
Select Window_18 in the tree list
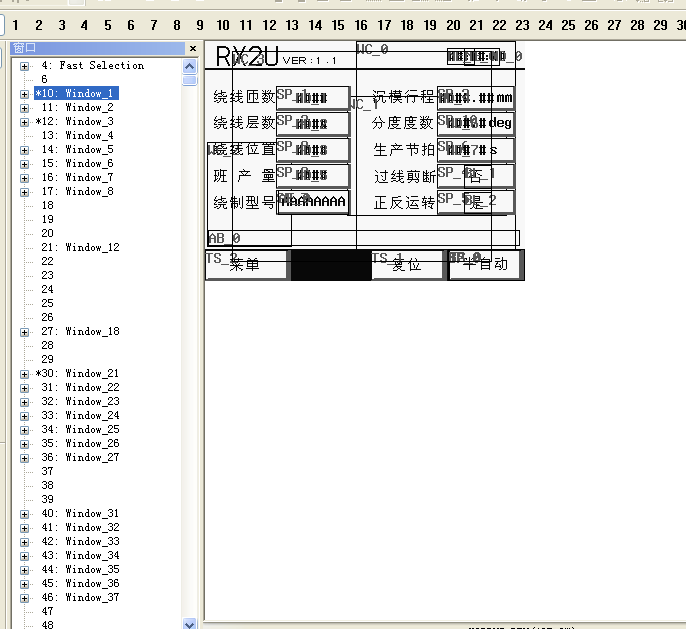(x=92, y=332)
